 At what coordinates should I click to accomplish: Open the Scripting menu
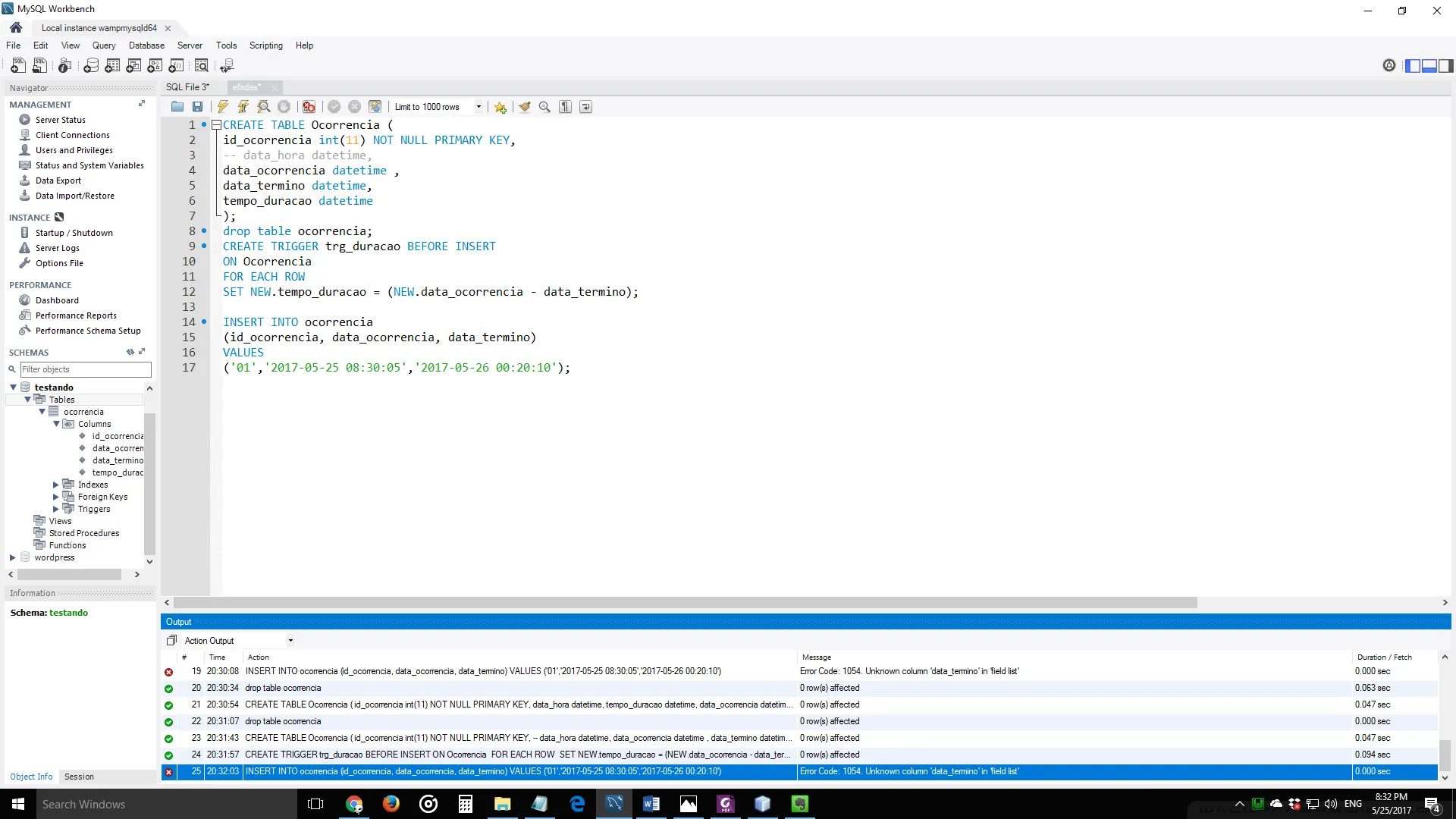coord(265,45)
